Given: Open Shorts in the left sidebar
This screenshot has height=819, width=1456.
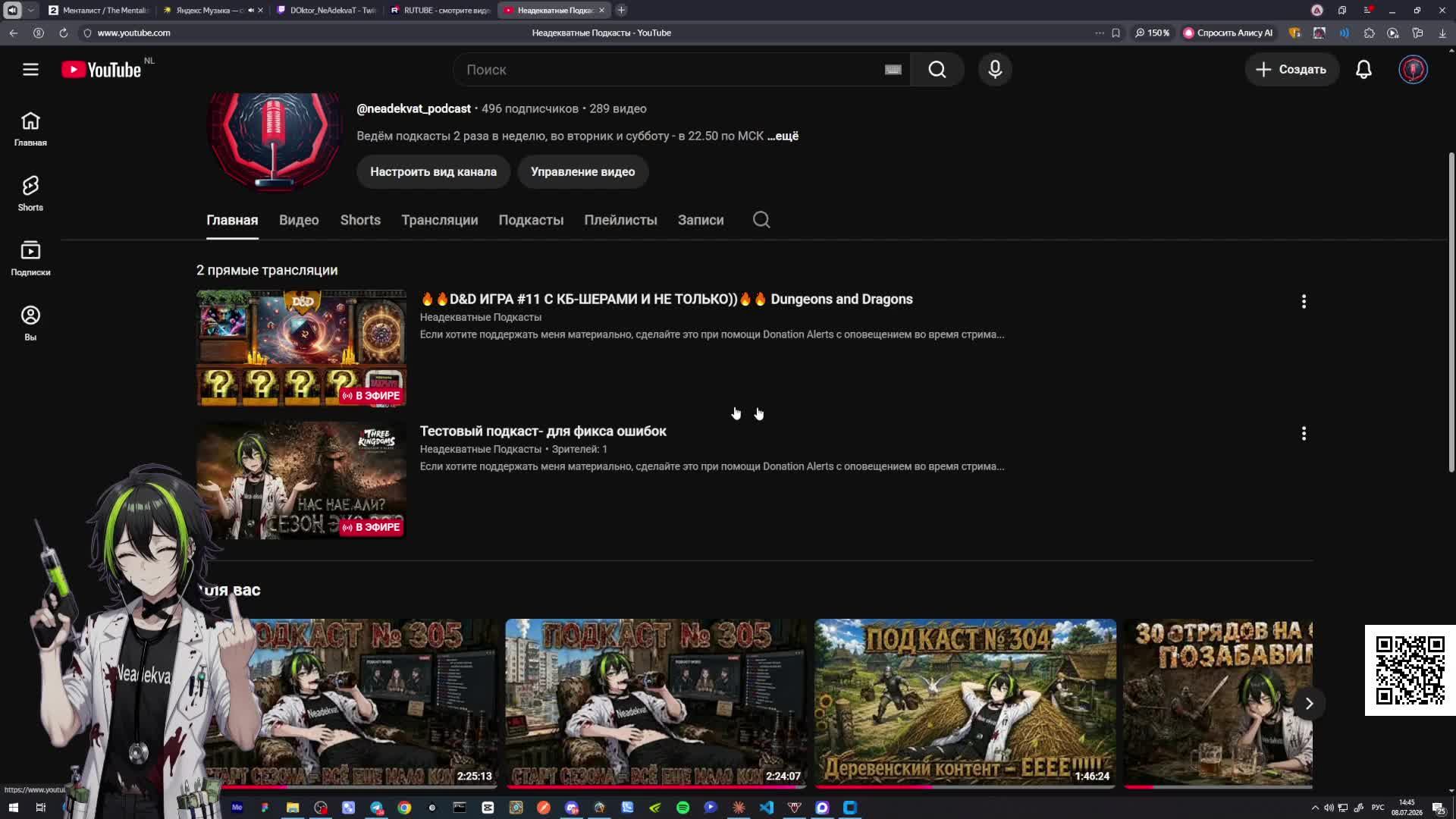Looking at the screenshot, I should tap(30, 193).
